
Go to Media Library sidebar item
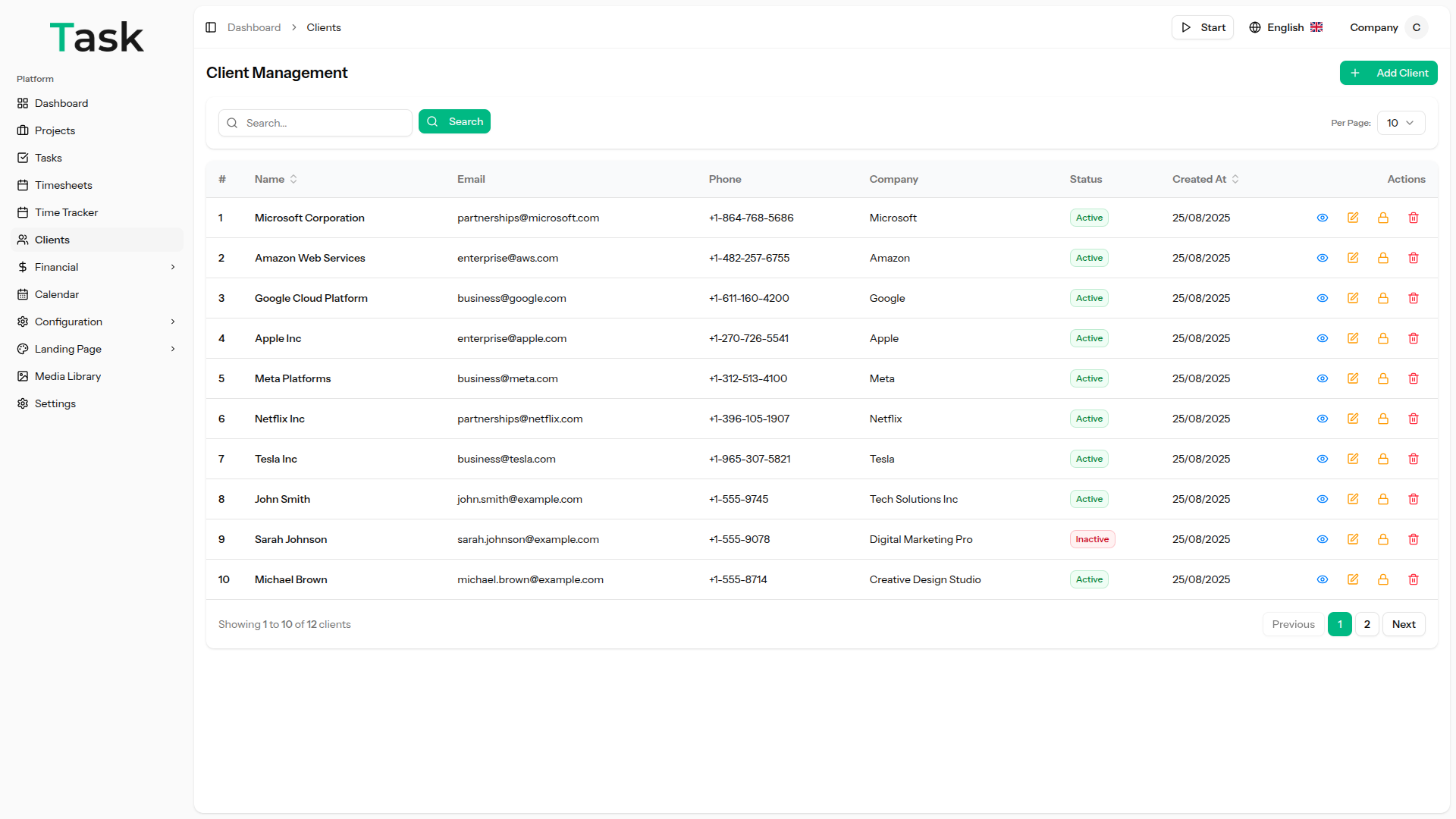tap(67, 376)
